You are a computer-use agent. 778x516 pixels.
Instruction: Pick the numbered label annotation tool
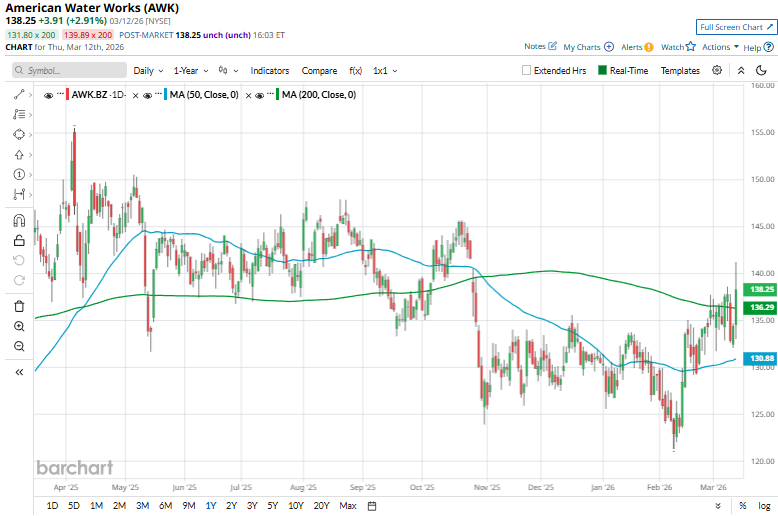(x=19, y=175)
